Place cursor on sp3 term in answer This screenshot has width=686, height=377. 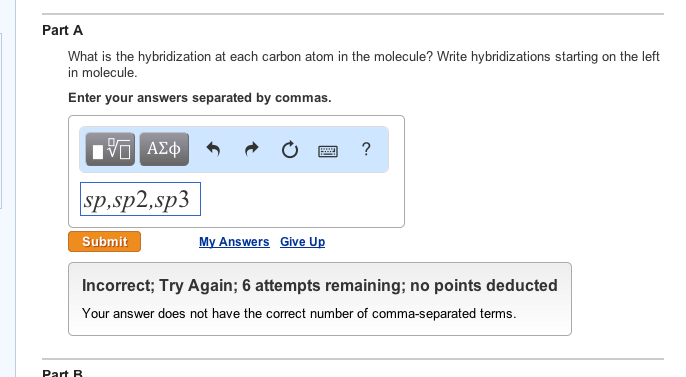click(x=172, y=201)
